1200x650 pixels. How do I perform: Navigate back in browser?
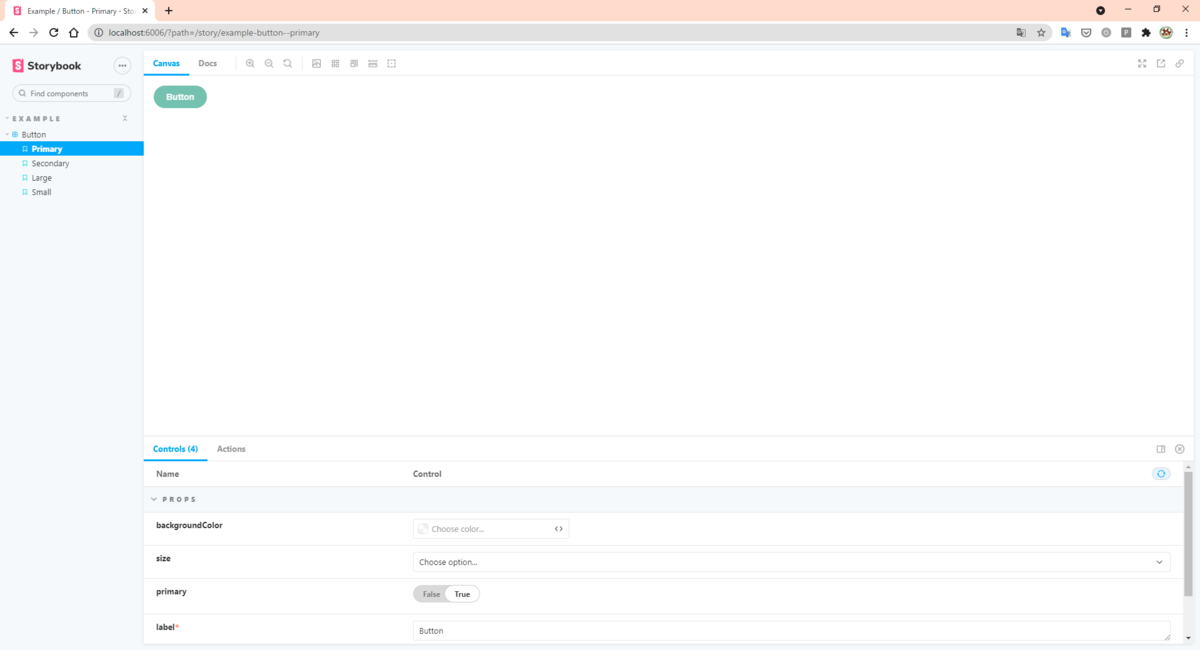(x=14, y=32)
